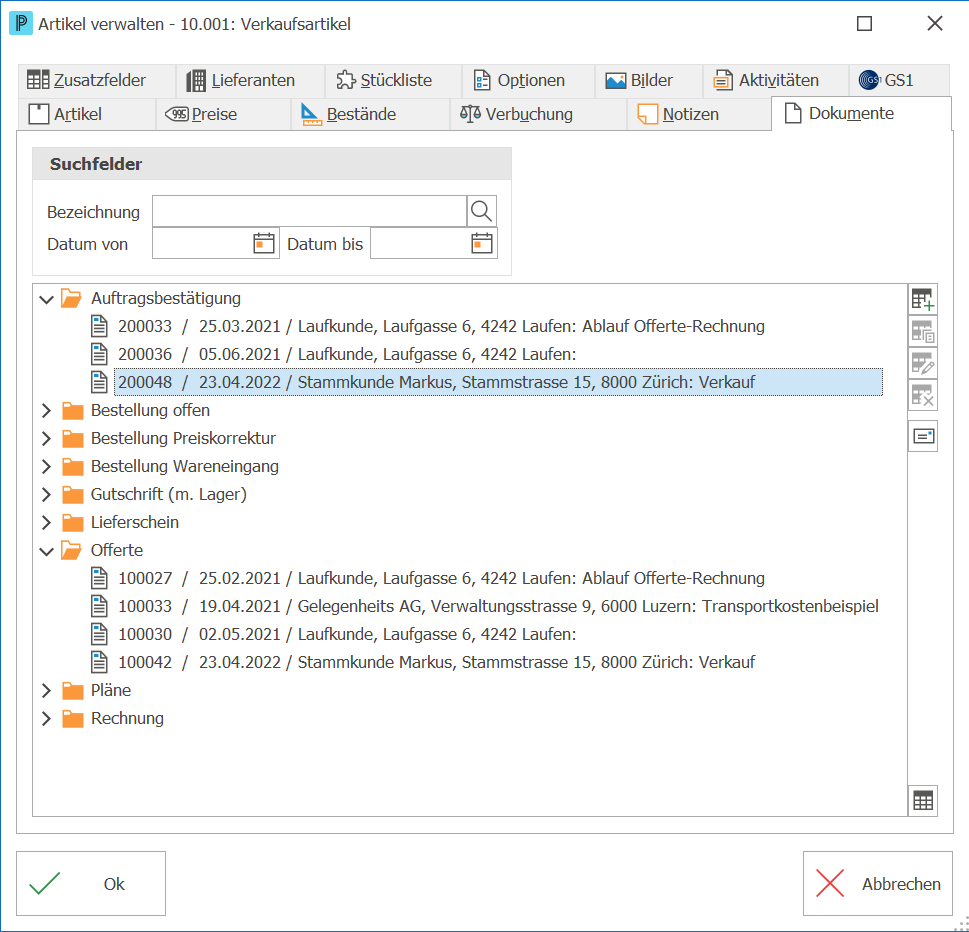
Task: Click the table grid icon at bottom right
Action: click(923, 801)
